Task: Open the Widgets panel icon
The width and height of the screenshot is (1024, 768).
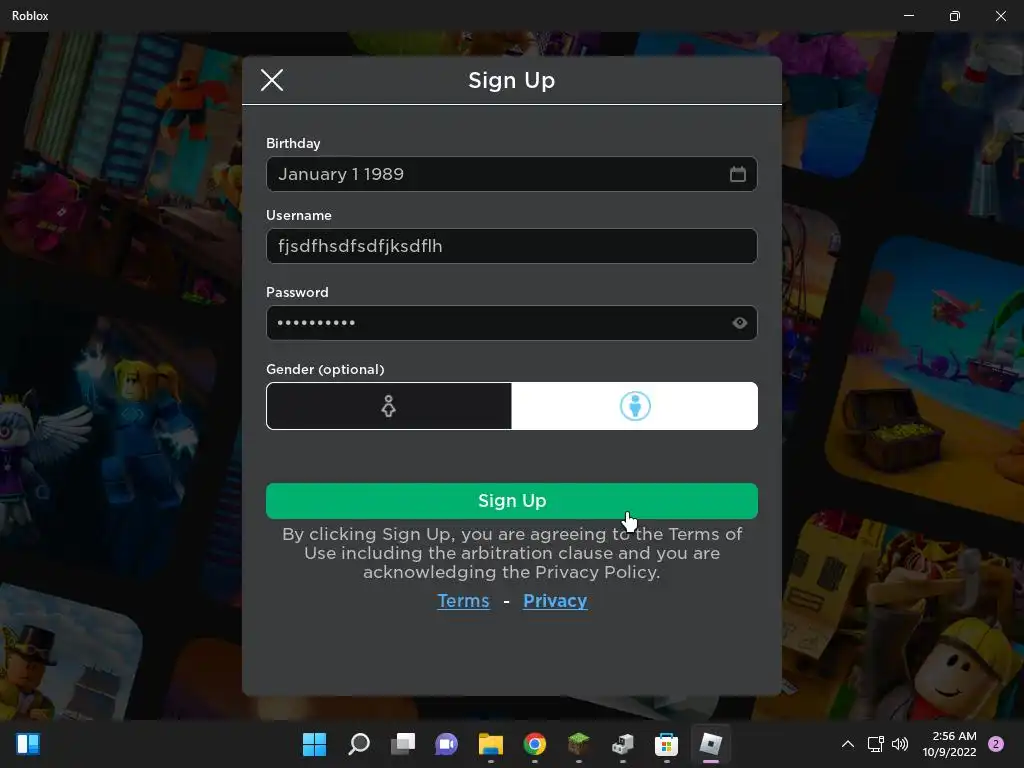Action: tap(28, 744)
